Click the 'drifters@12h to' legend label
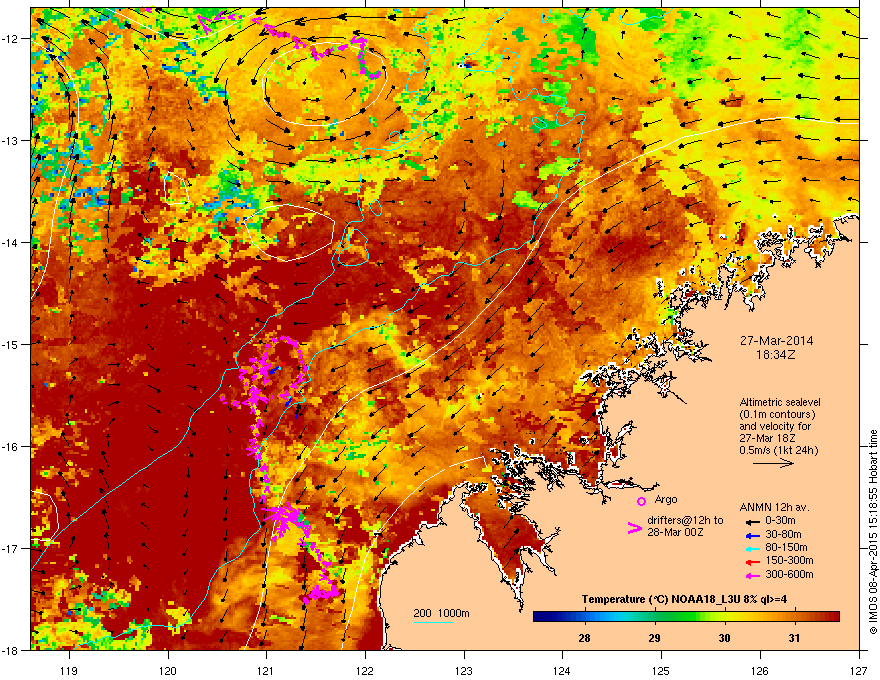This screenshot has height=680, width=880. [685, 521]
